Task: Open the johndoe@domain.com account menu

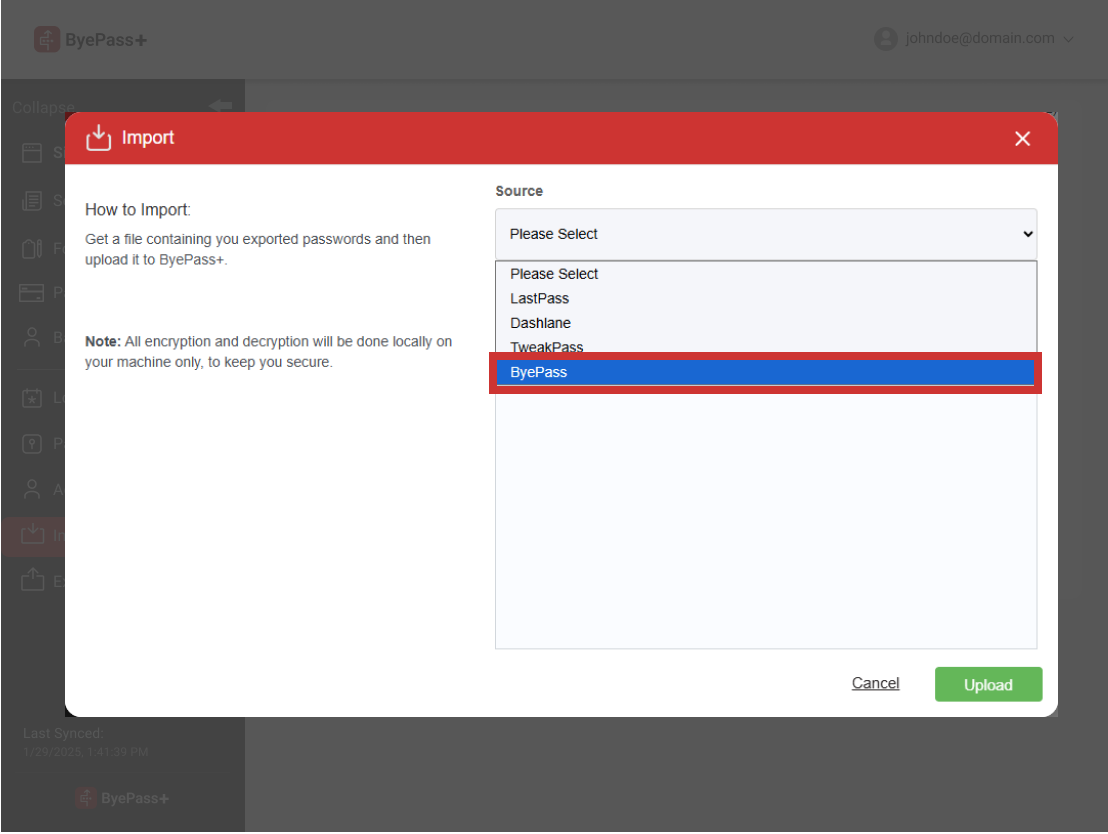Action: point(974,39)
